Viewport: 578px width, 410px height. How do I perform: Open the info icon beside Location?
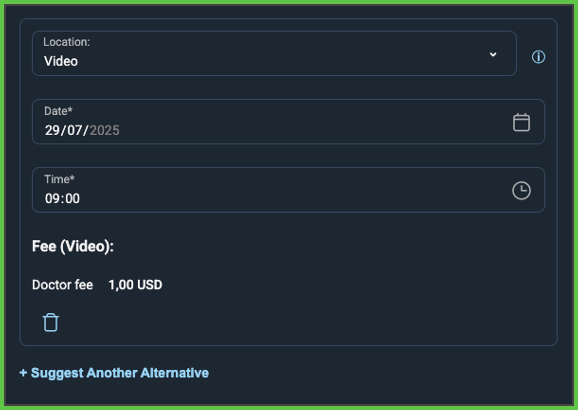point(538,57)
